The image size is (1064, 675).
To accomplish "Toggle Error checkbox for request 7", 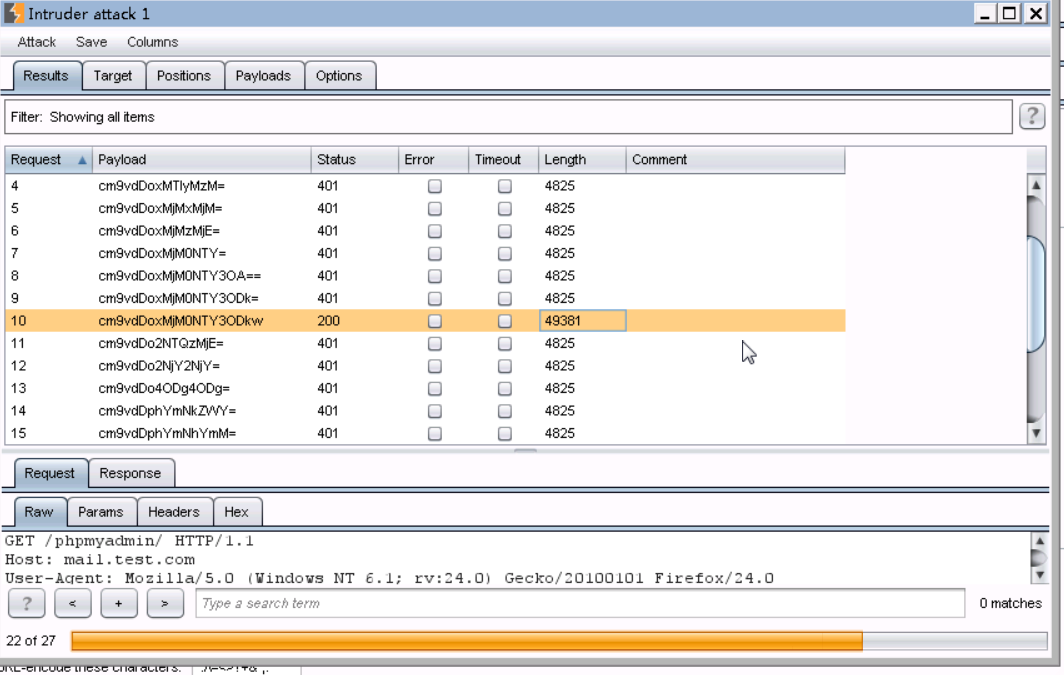I will tap(435, 253).
